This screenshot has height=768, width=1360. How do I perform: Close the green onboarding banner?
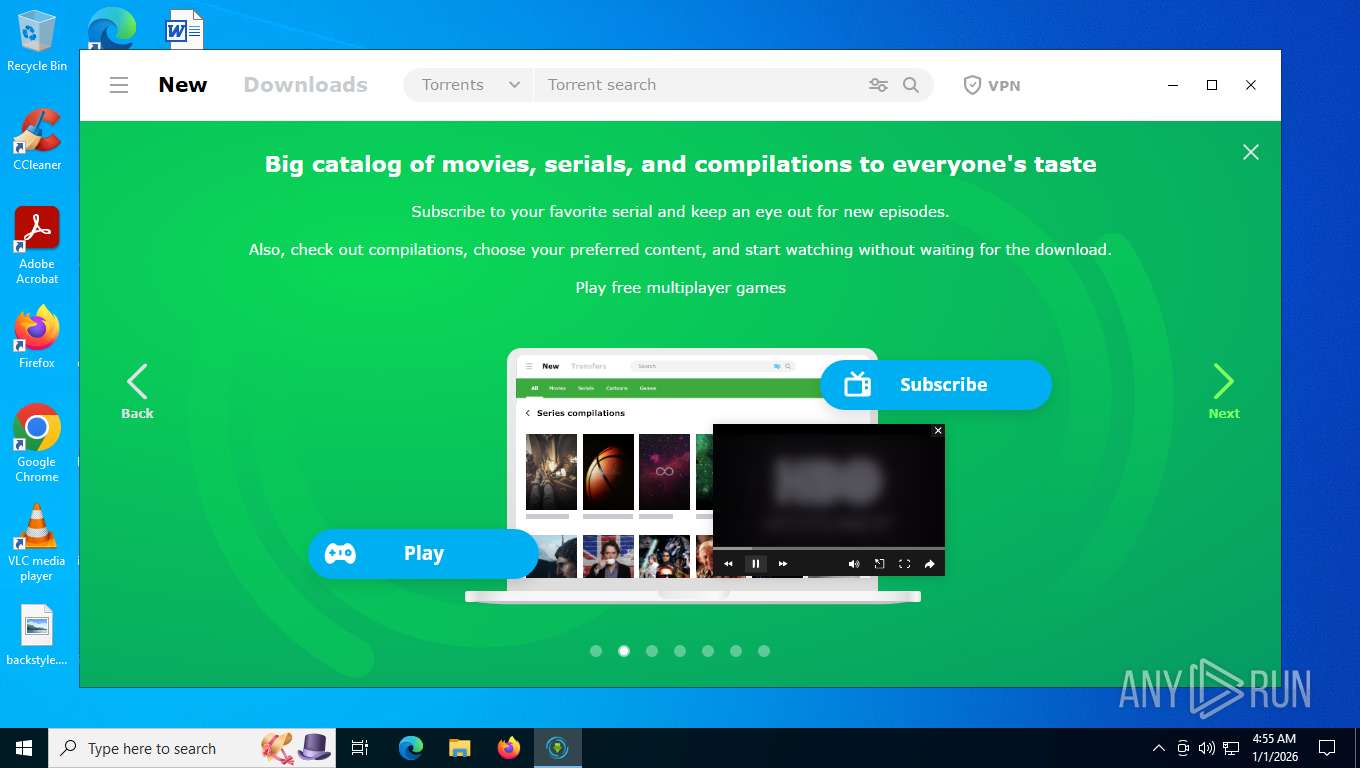point(1250,152)
